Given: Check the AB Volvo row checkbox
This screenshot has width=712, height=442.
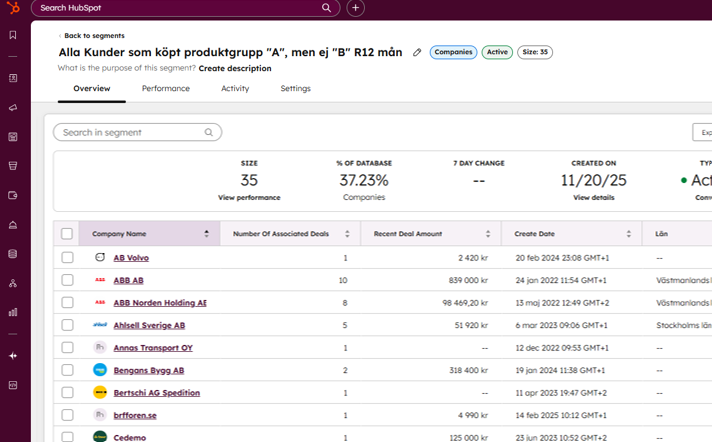Looking at the screenshot, I should (x=67, y=258).
